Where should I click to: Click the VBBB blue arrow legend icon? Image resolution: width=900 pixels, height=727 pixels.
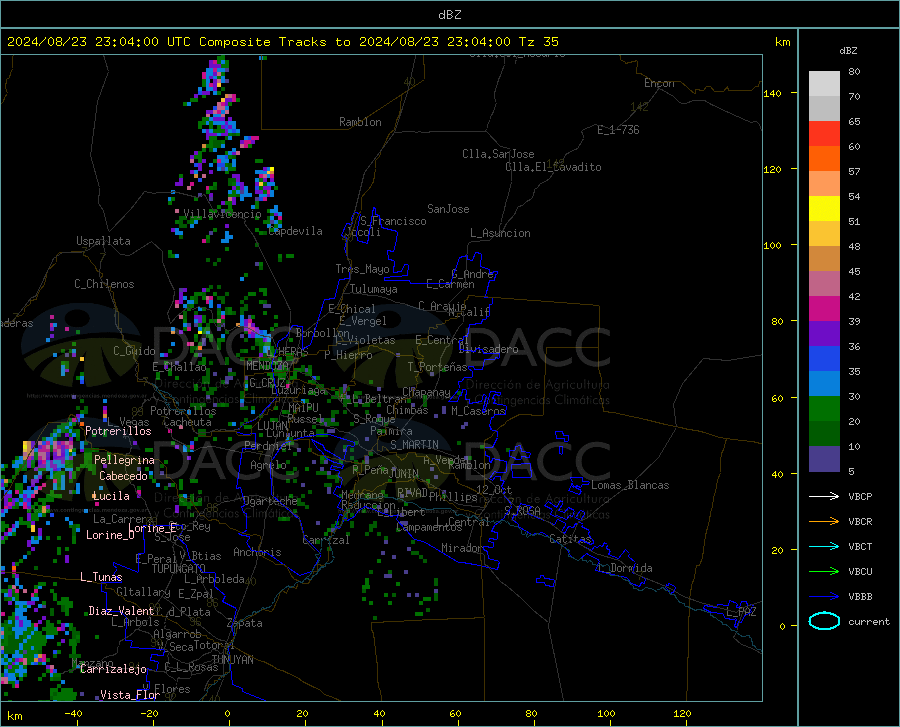pos(824,596)
